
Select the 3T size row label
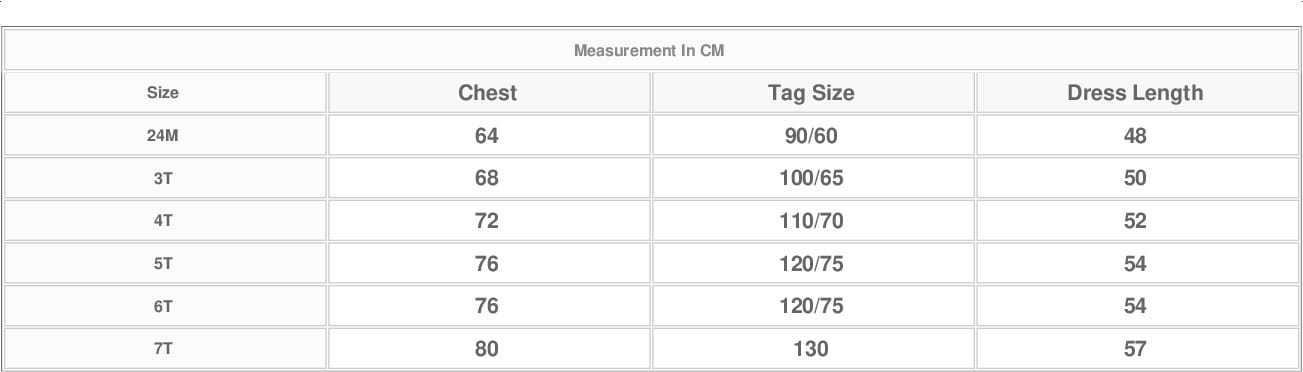point(163,178)
